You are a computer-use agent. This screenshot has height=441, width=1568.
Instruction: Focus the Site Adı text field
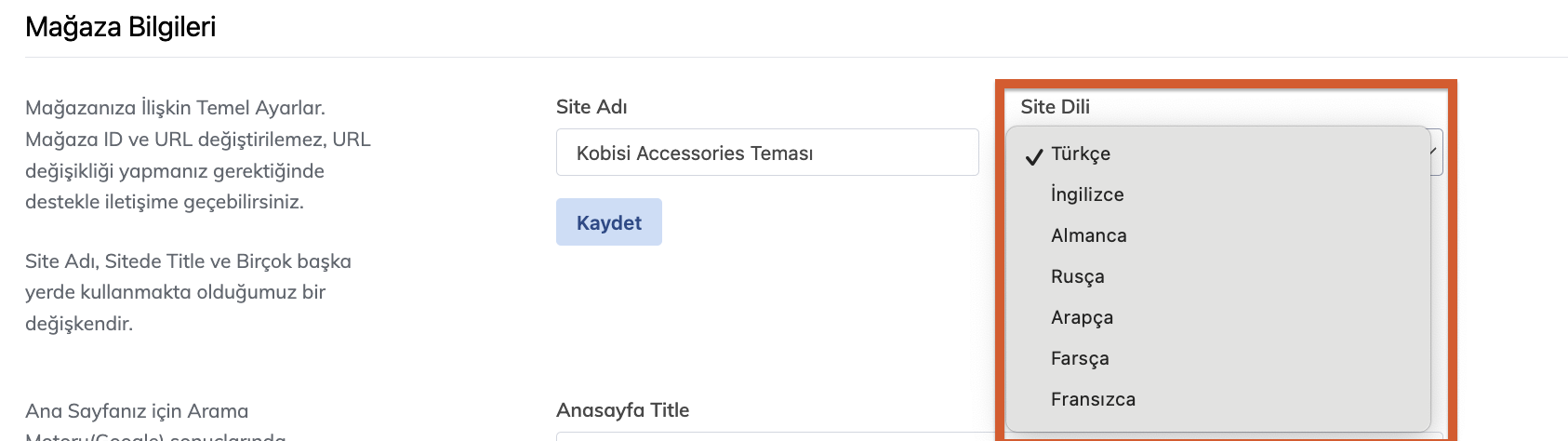pos(766,153)
